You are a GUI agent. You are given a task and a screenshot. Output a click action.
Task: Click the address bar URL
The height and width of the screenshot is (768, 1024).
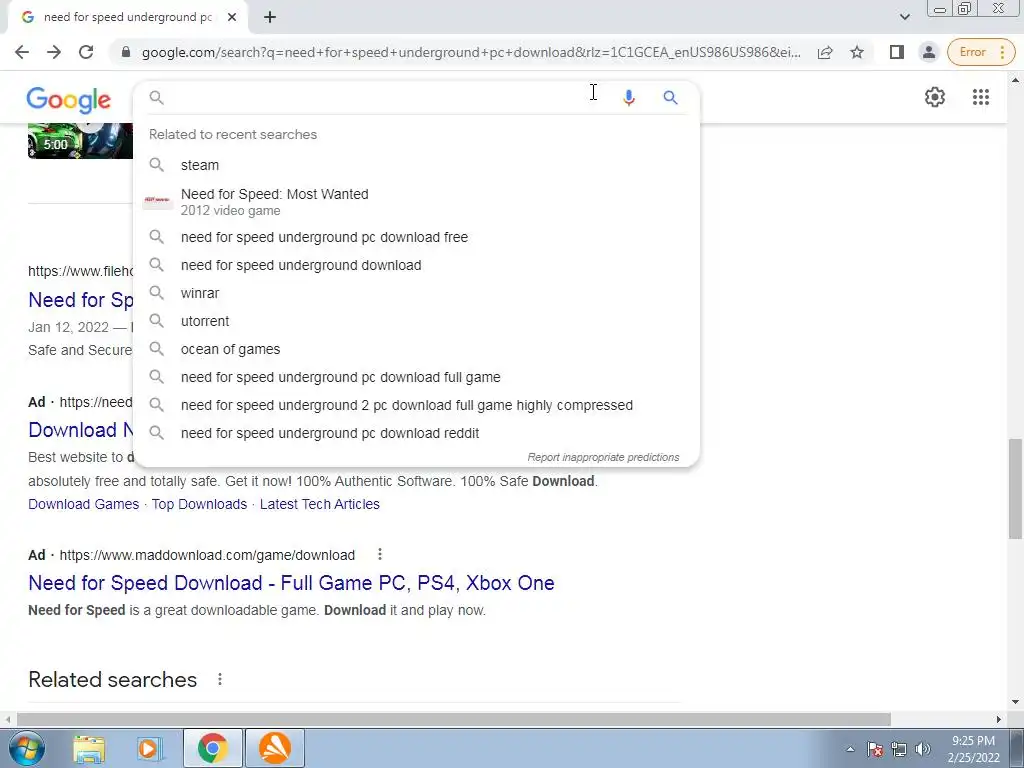pyautogui.click(x=471, y=52)
